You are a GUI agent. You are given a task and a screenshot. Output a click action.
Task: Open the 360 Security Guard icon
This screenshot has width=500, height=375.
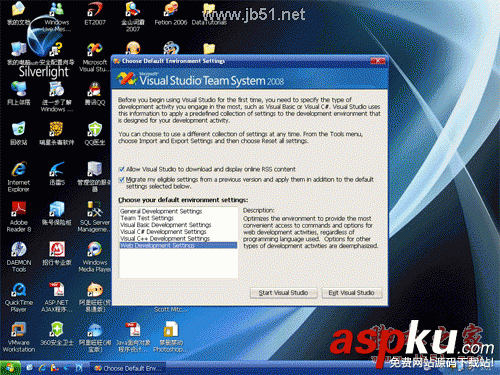tap(57, 333)
